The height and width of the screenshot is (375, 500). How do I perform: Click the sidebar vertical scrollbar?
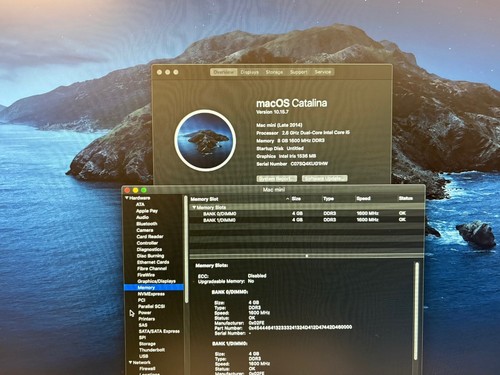[186, 250]
